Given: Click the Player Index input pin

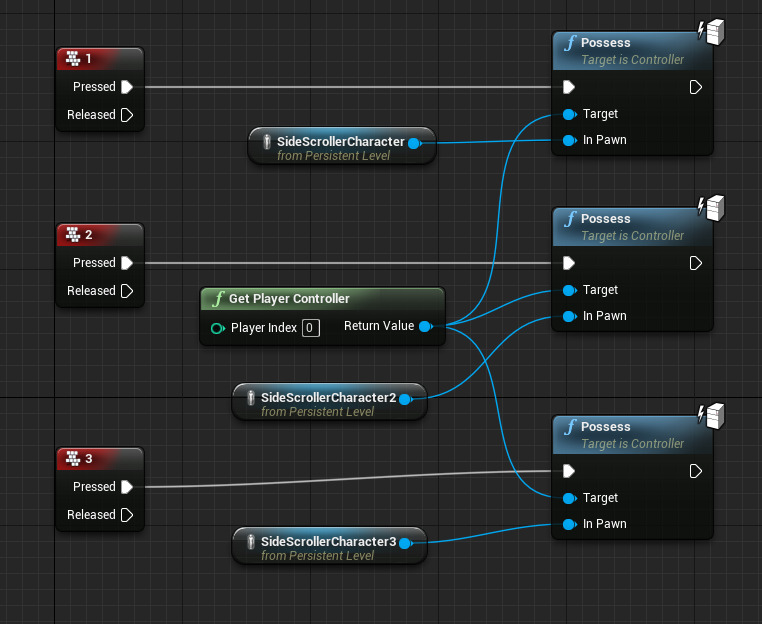Looking at the screenshot, I should pos(217,329).
